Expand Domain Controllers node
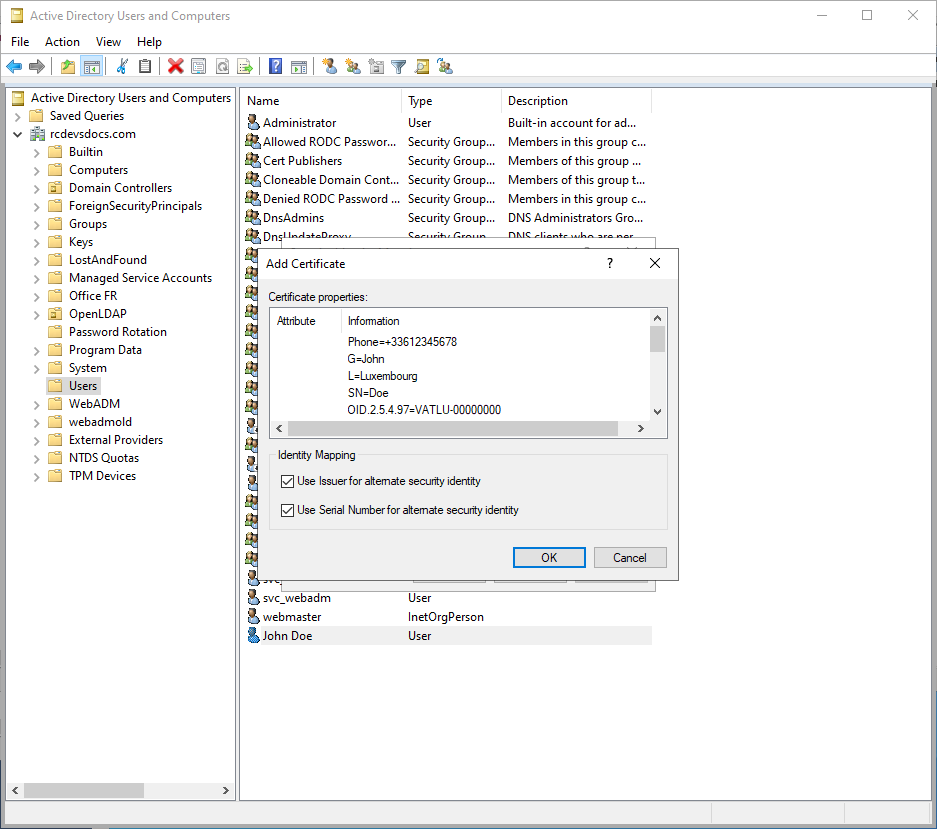937x829 pixels. [36, 189]
